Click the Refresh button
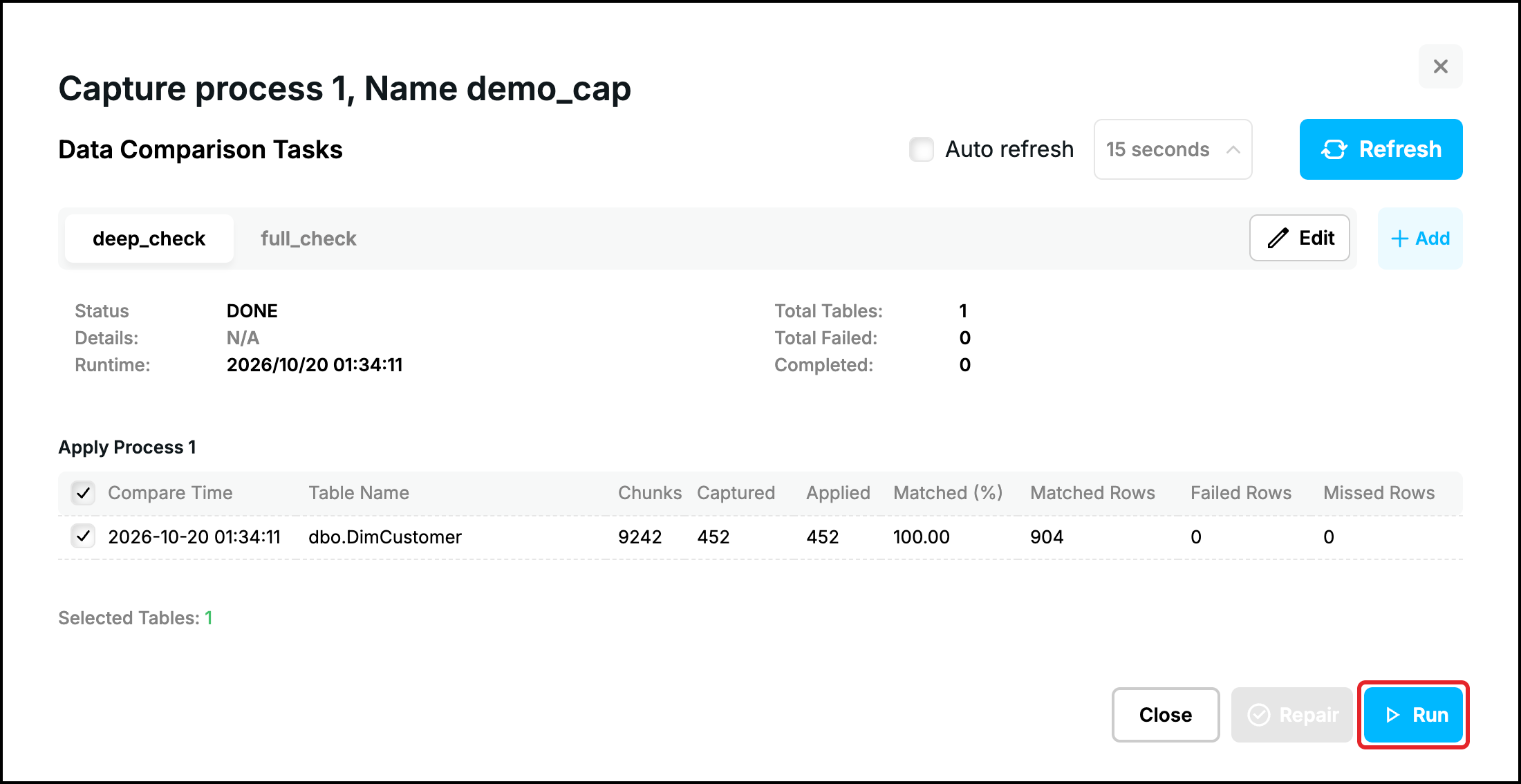This screenshot has width=1521, height=784. pyautogui.click(x=1381, y=150)
